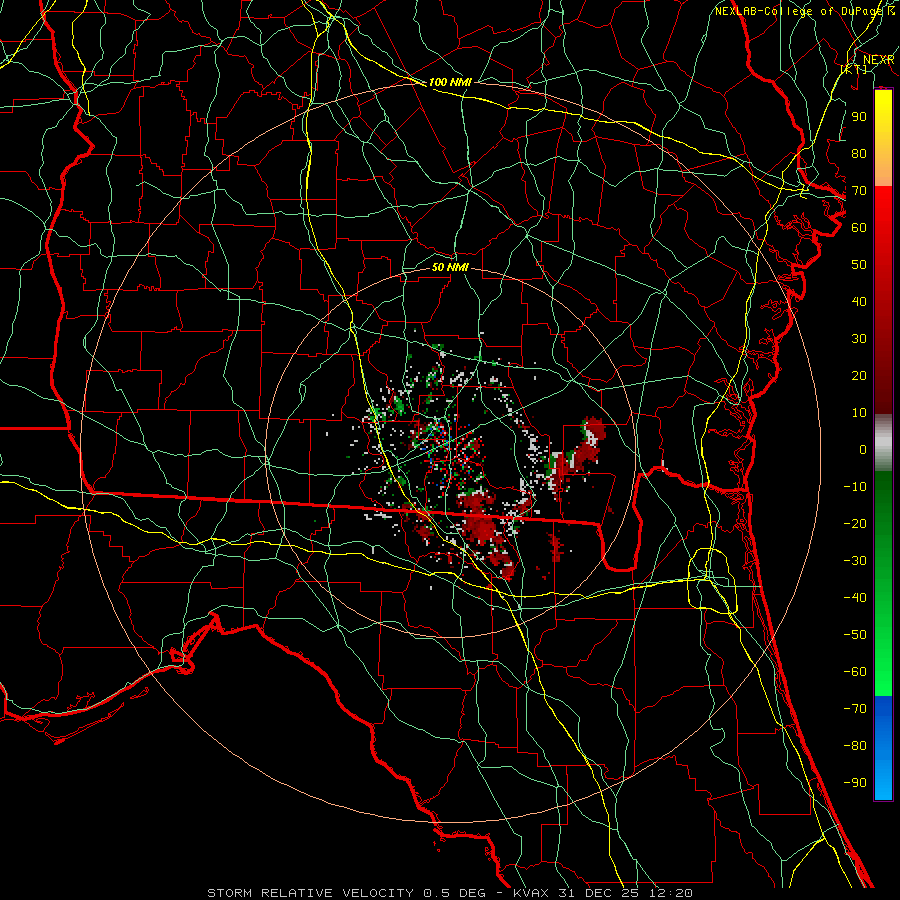Click the 100 NMI range ring label
The height and width of the screenshot is (900, 900).
point(450,82)
